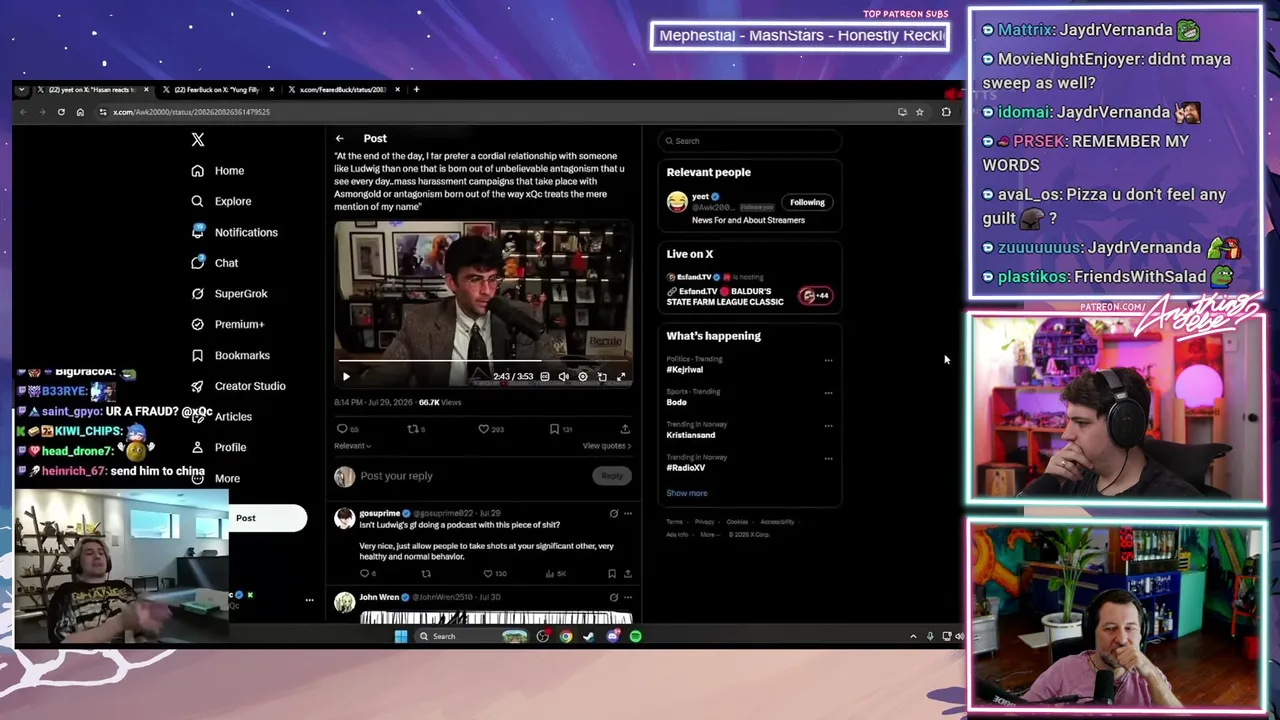Screen dimensions: 1280x720
Task: Open the browser tab search dropdown
Action: (x=21, y=90)
